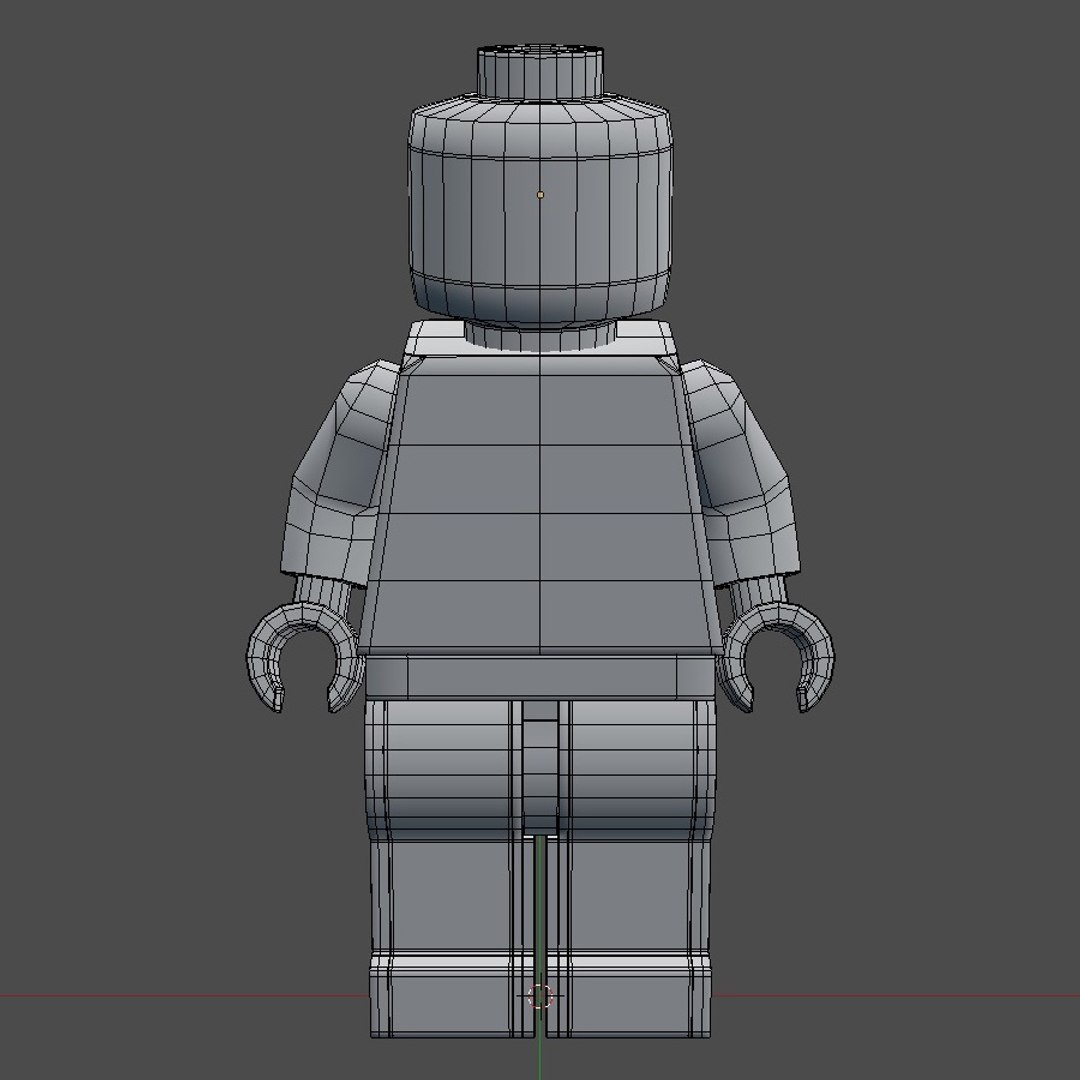Image resolution: width=1080 pixels, height=1080 pixels.
Task: Select the hip belt piece below torso
Action: pos(540,677)
